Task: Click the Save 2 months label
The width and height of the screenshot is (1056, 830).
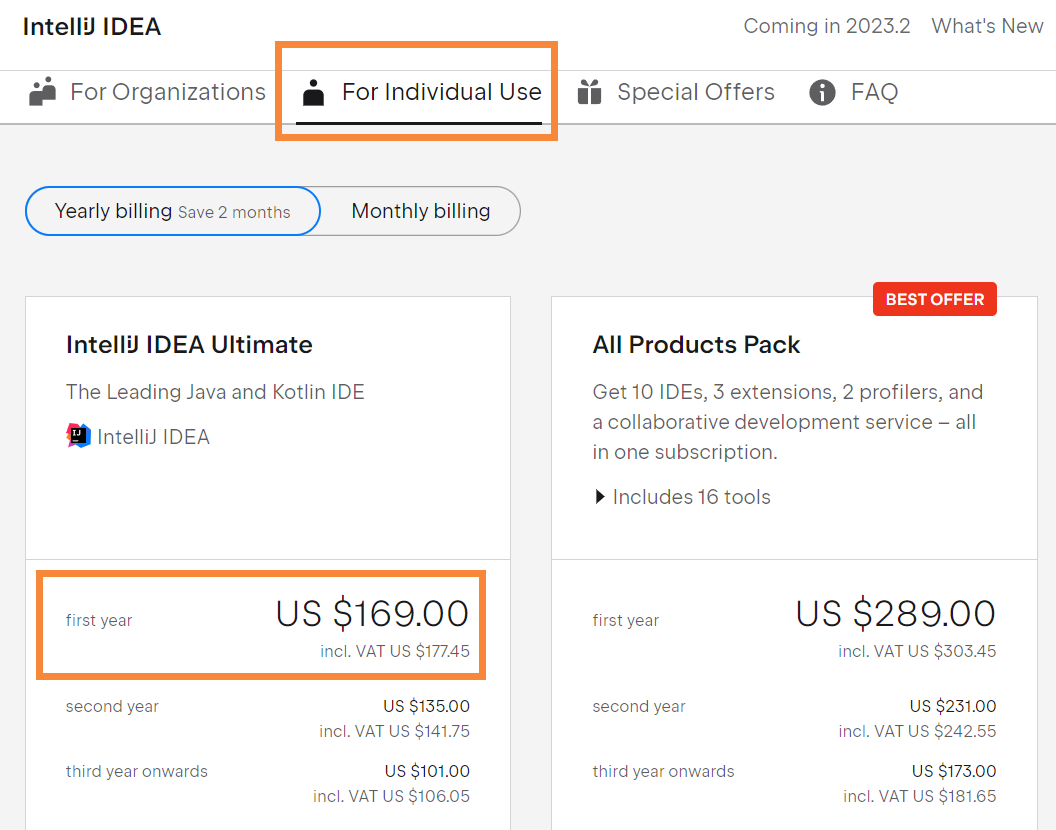Action: coord(234,212)
